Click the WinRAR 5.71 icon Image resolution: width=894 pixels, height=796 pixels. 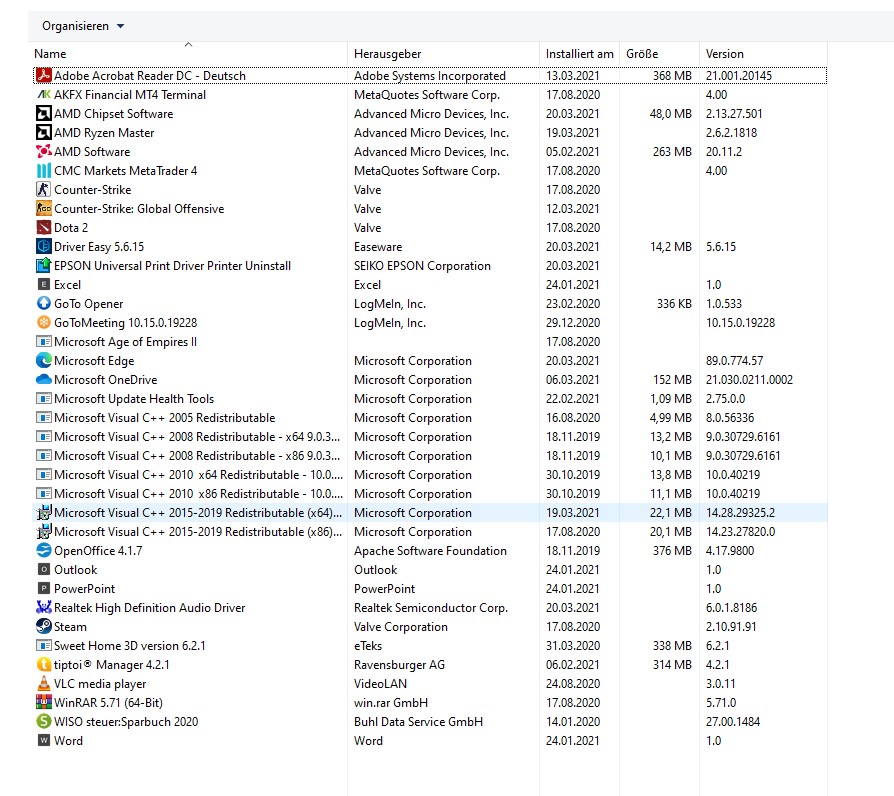tap(43, 702)
